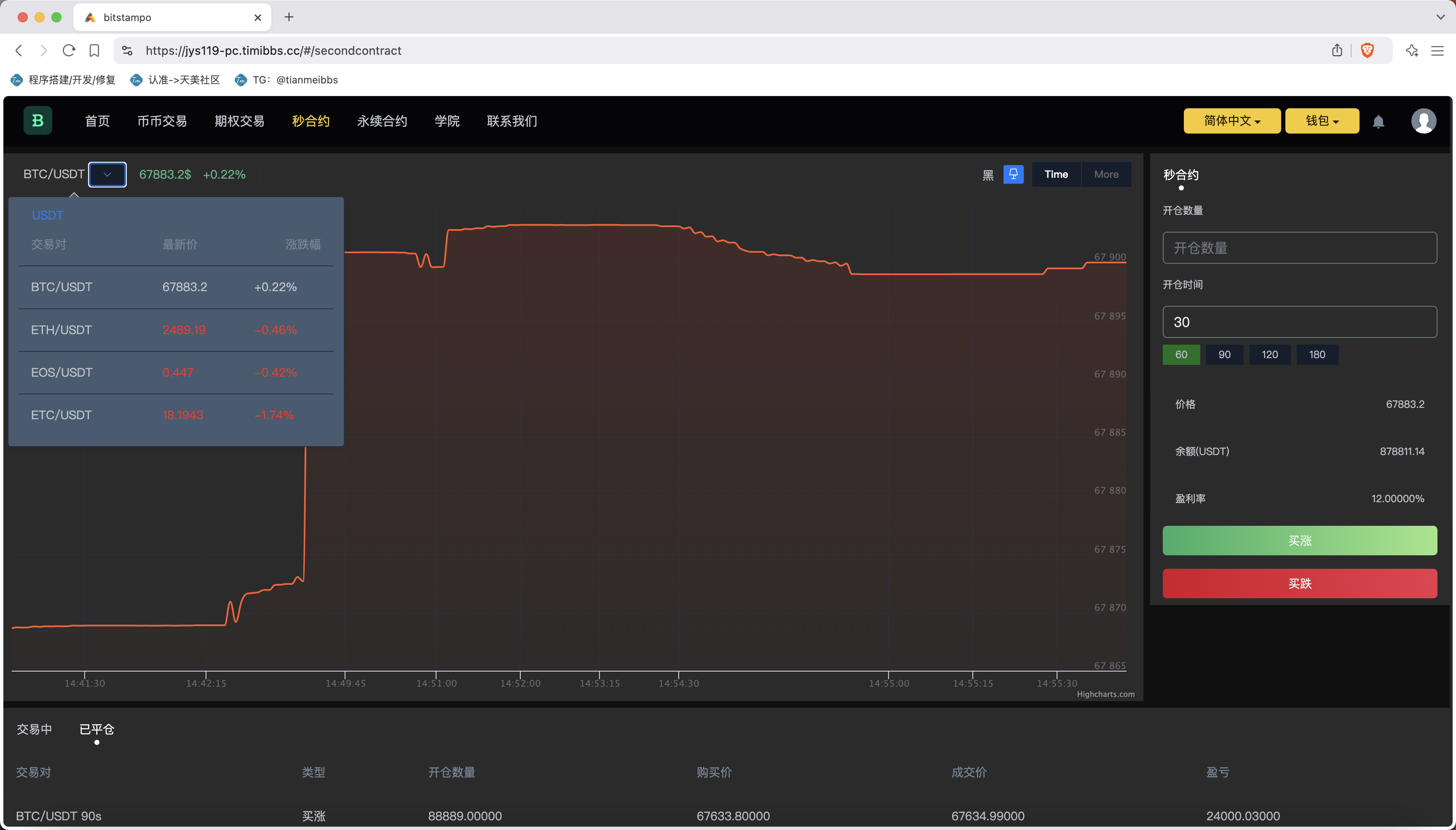Select the 60 seconds duration
Image resolution: width=1456 pixels, height=830 pixels.
pos(1181,355)
